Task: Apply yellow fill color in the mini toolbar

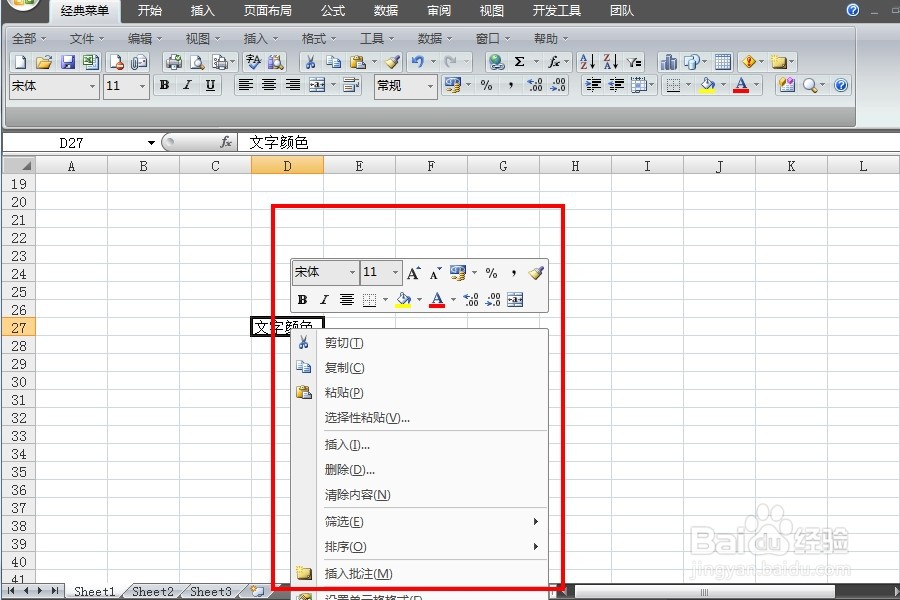Action: [404, 300]
